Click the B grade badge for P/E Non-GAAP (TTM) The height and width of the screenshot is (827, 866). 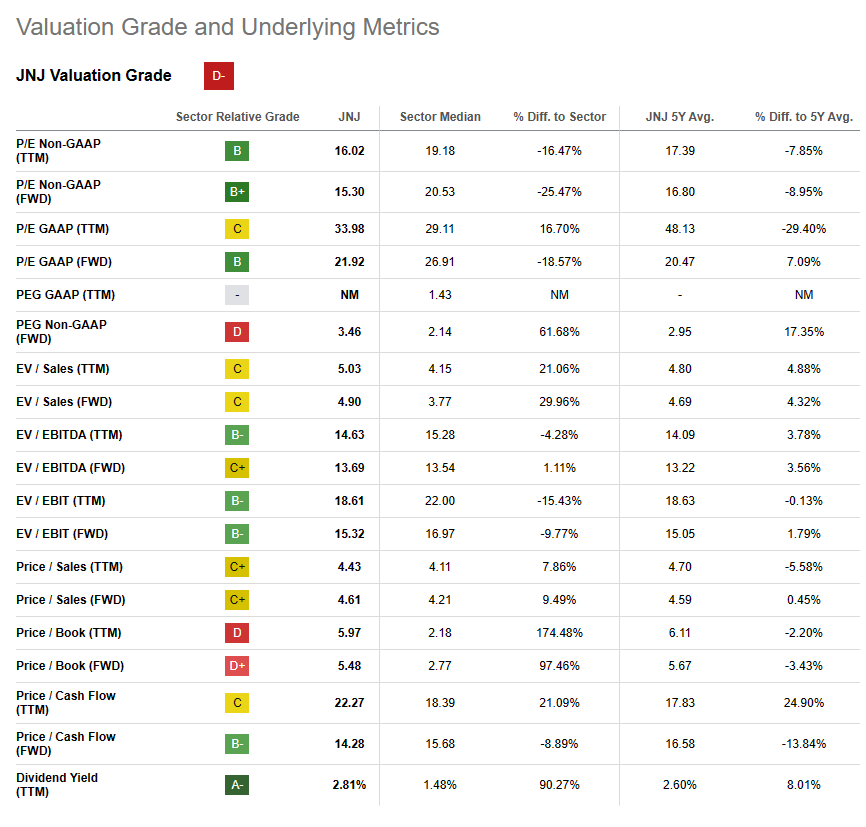[x=237, y=151]
